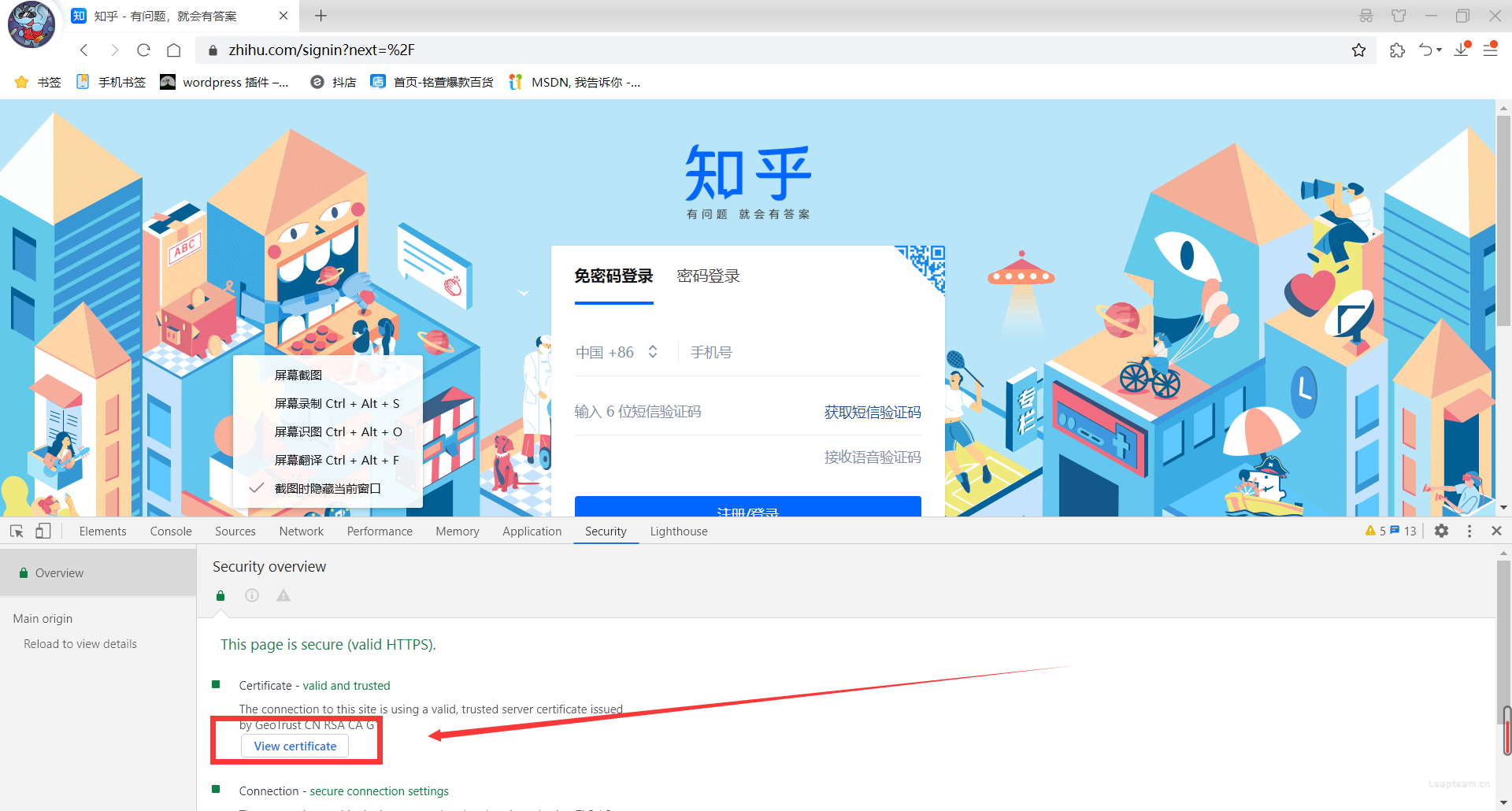This screenshot has width=1512, height=811.
Task: Open the Console DevTools tab
Action: tap(171, 531)
